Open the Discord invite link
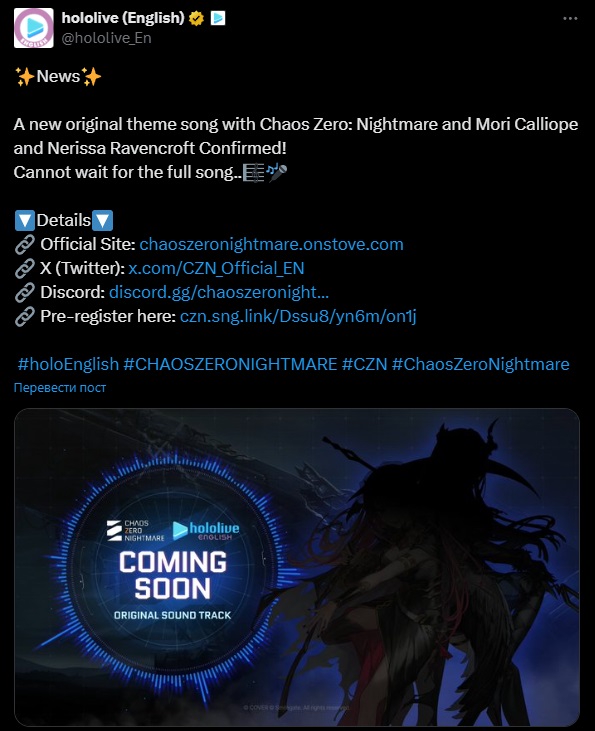Image resolution: width=595 pixels, height=731 pixels. click(x=219, y=292)
